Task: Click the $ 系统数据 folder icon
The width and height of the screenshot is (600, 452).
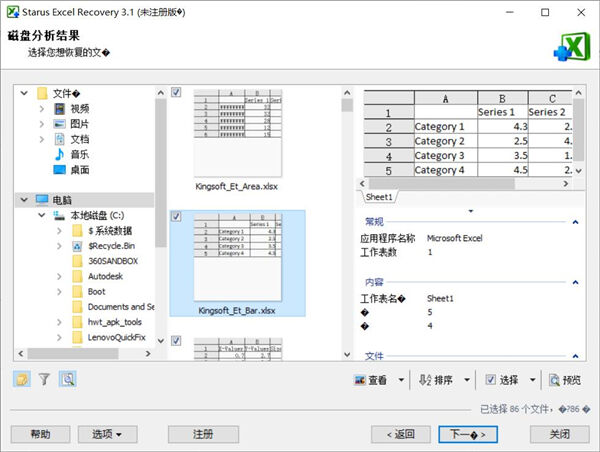Action: pyautogui.click(x=77, y=231)
